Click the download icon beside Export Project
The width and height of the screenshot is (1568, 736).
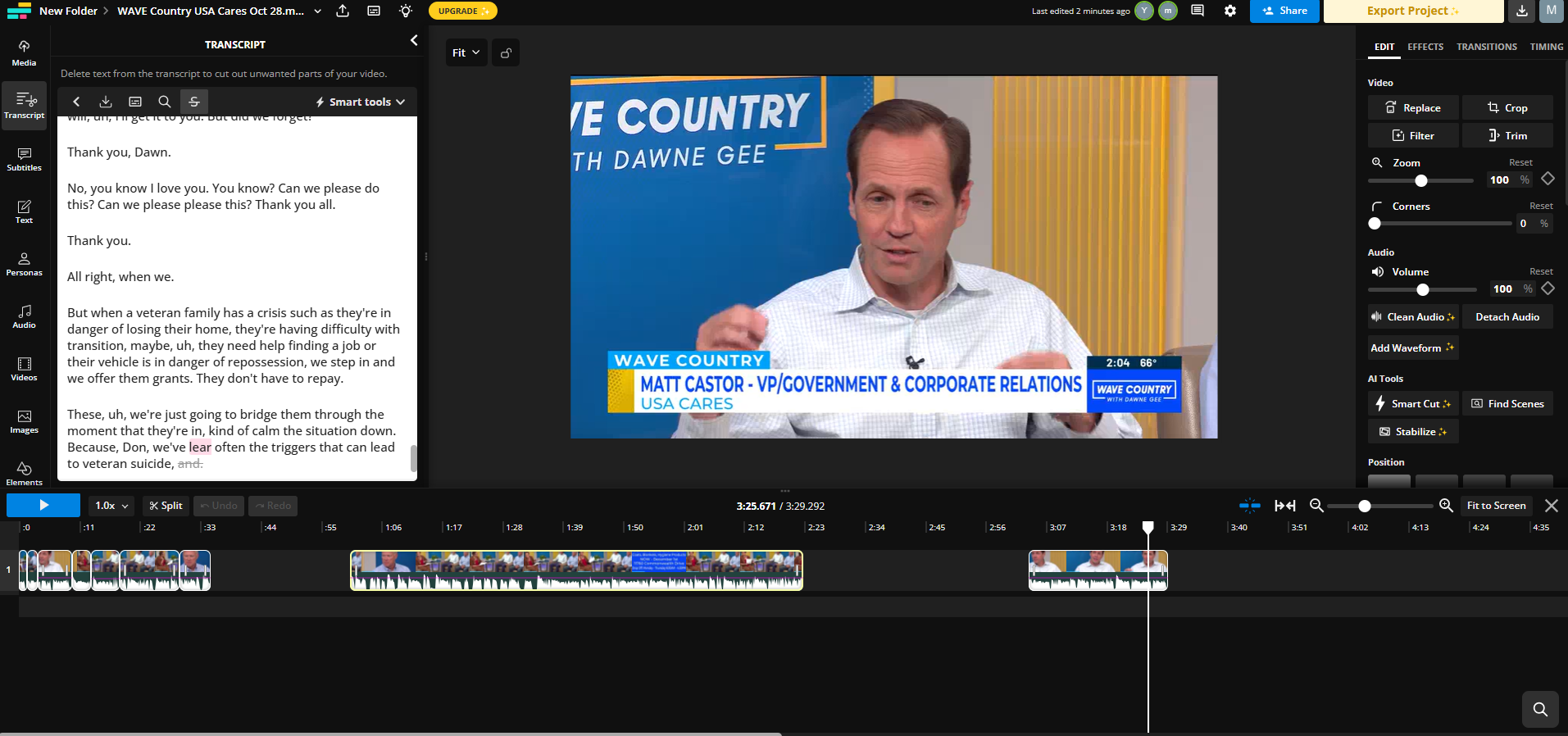coord(1521,11)
